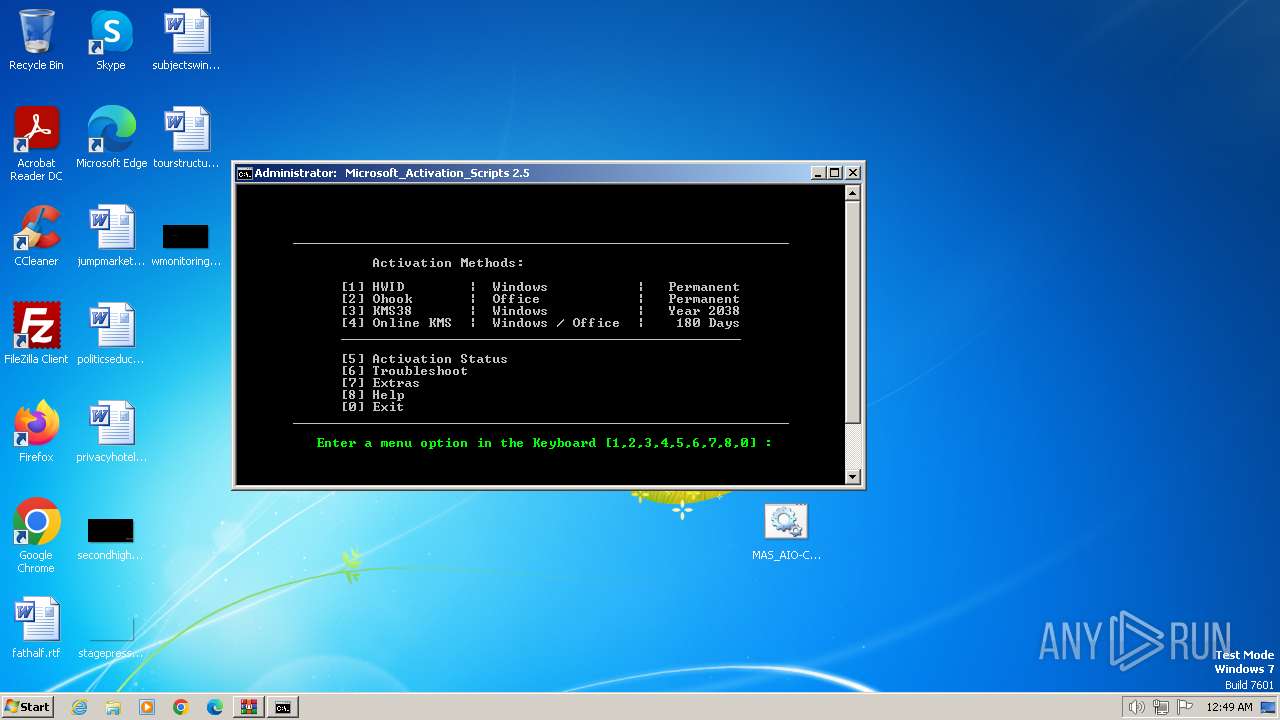Screen dimensions: 1280x720
Task: Click the console scrollbar down arrow
Action: (853, 477)
